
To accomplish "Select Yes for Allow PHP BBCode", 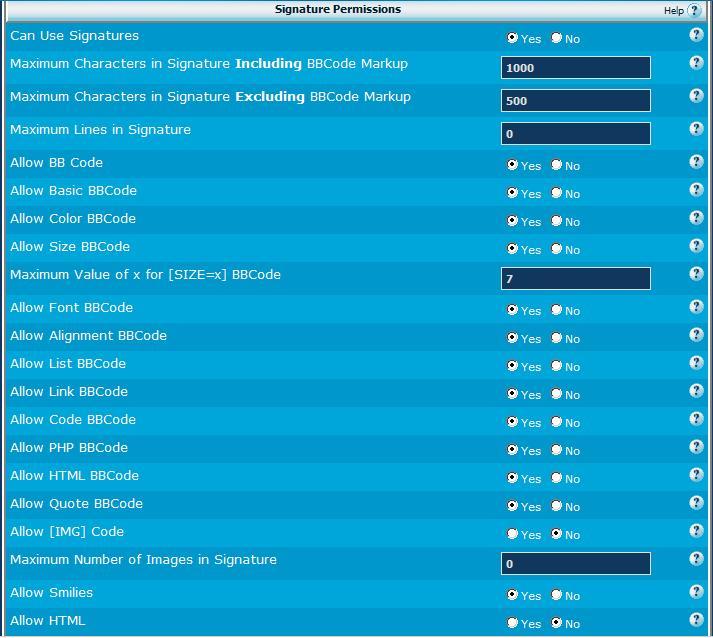I will [x=512, y=450].
